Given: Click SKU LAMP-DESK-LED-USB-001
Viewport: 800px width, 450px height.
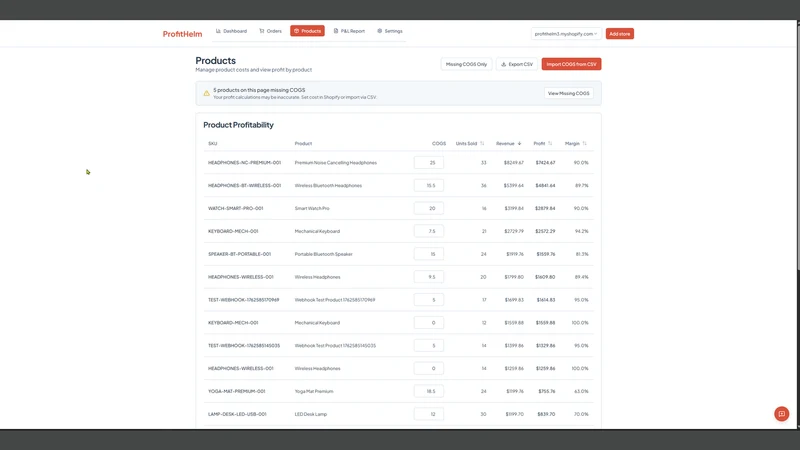Looking at the screenshot, I should coord(237,414).
